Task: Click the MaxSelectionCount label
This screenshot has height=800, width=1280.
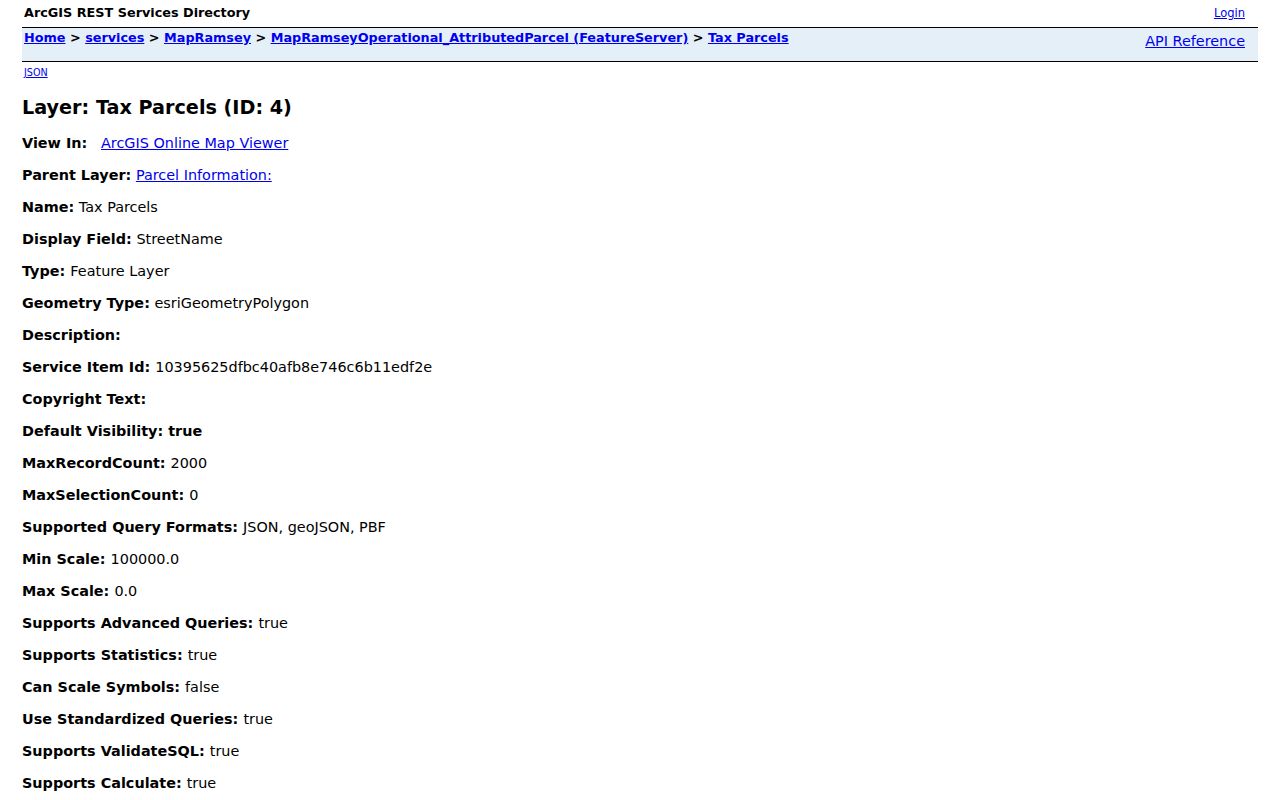Action: [103, 495]
